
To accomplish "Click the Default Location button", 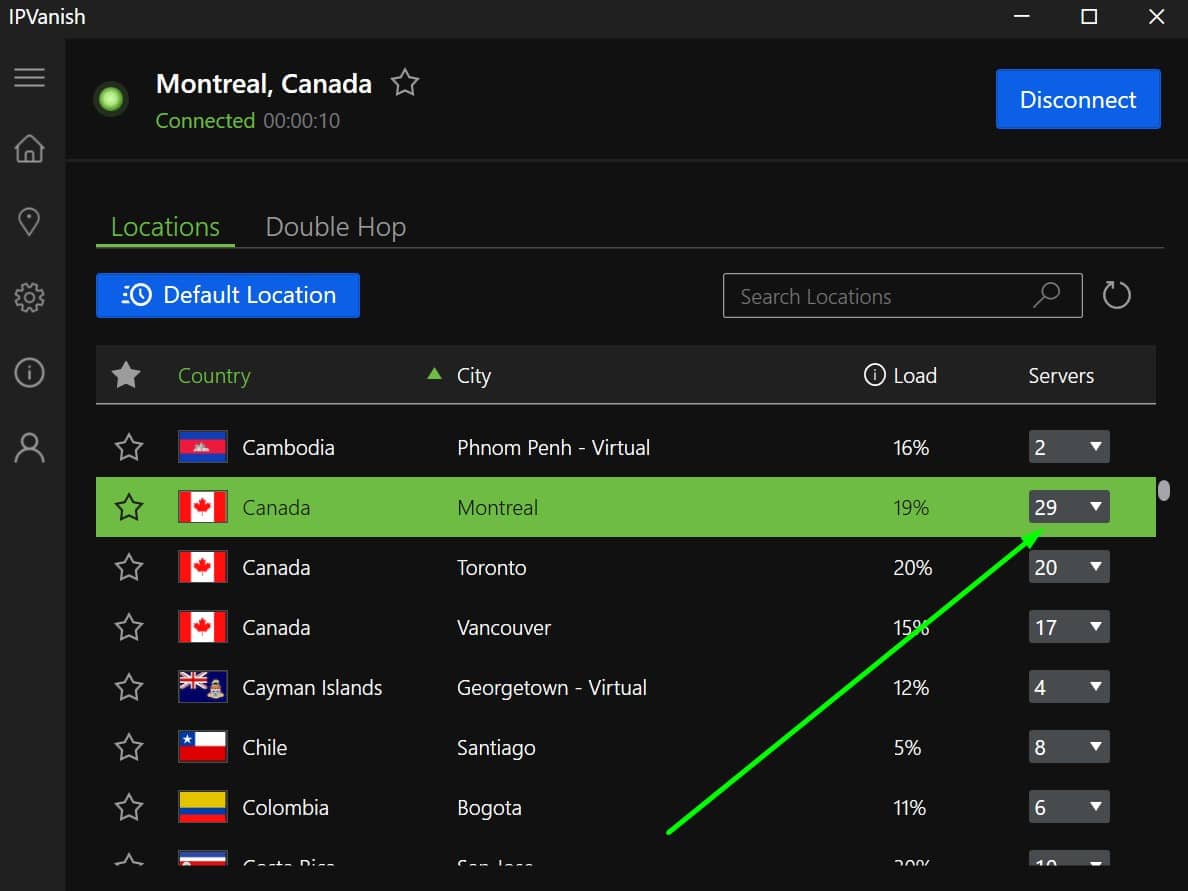I will pos(227,295).
